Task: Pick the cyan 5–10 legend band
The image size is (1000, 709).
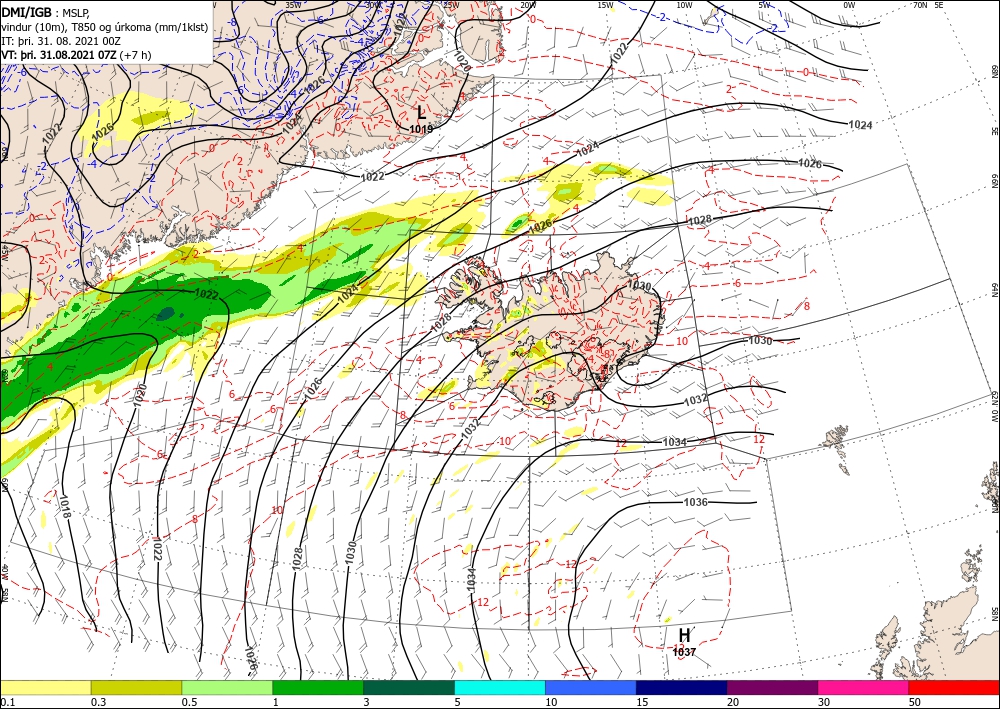Action: [x=500, y=687]
